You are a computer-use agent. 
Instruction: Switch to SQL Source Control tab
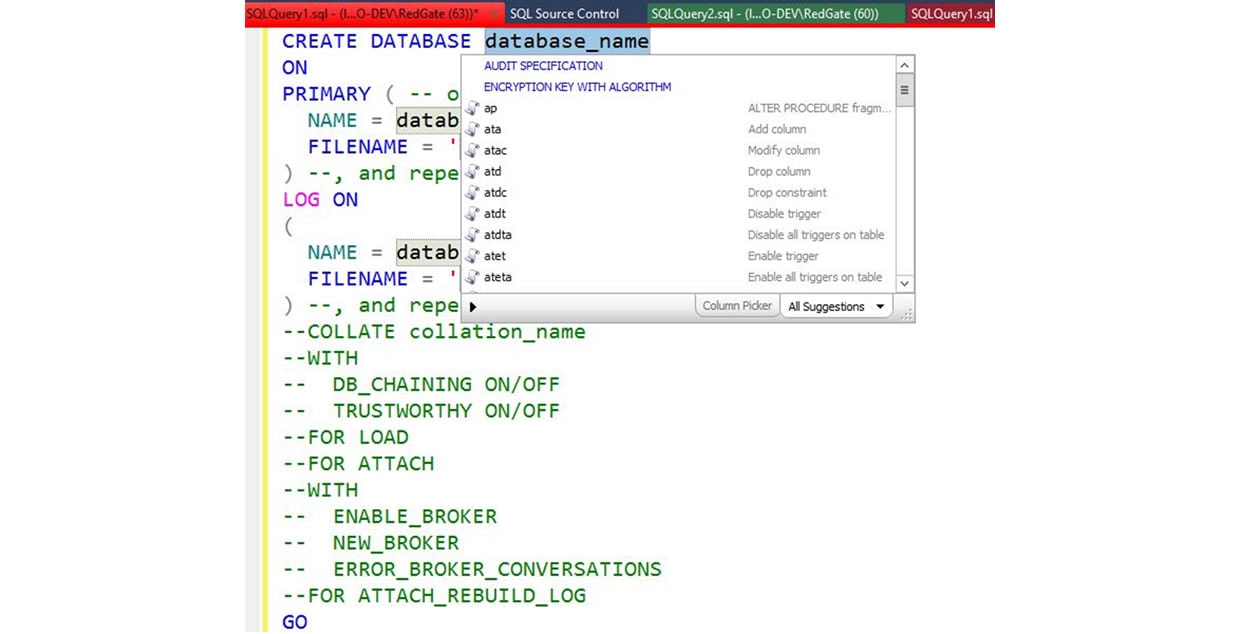(564, 14)
